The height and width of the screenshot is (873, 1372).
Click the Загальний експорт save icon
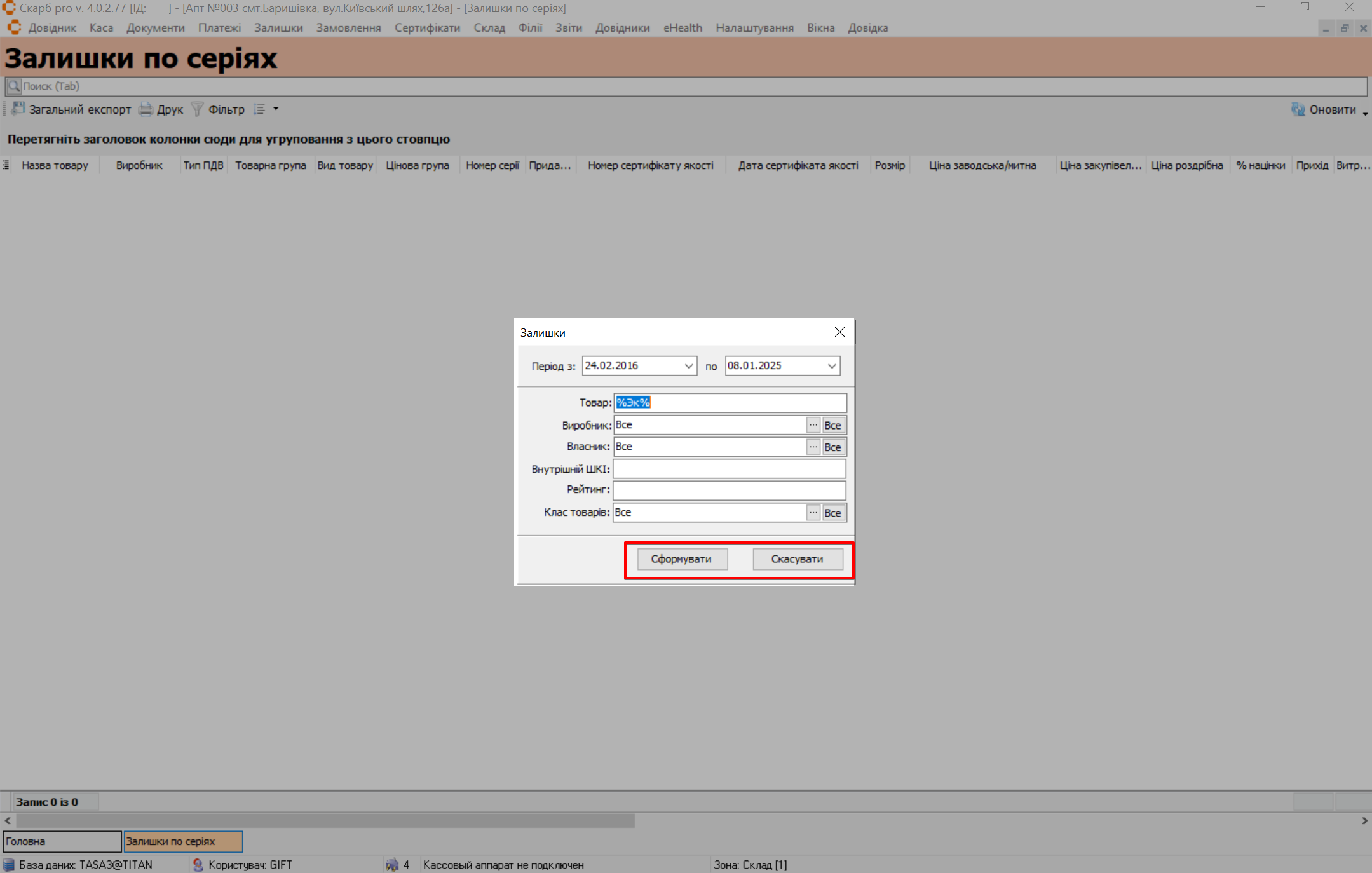click(18, 109)
